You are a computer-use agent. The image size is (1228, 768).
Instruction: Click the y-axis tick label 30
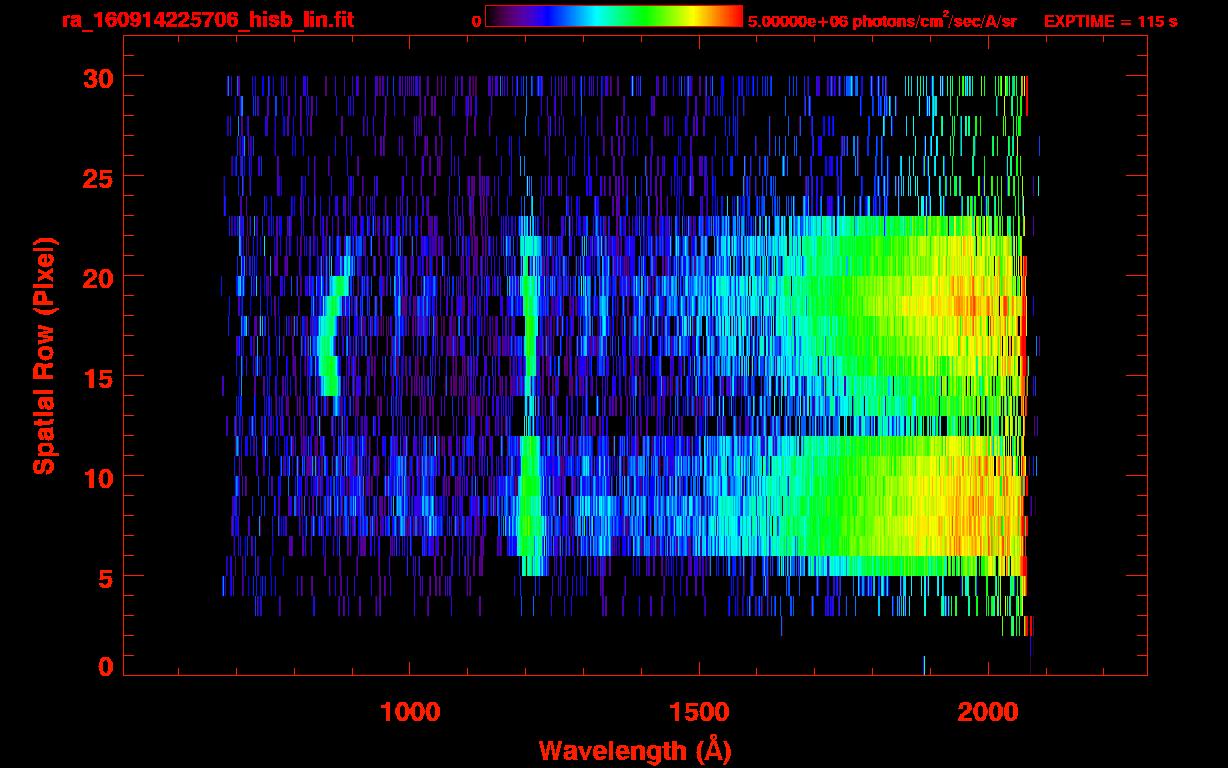97,77
